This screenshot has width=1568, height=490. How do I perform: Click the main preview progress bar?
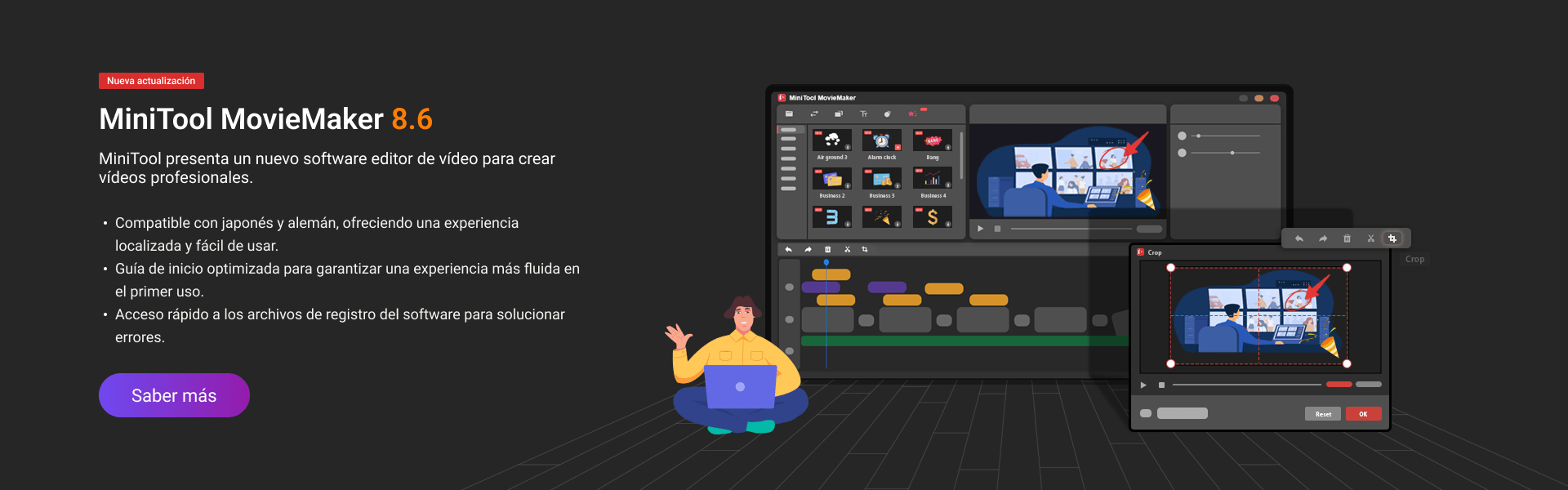[1071, 229]
